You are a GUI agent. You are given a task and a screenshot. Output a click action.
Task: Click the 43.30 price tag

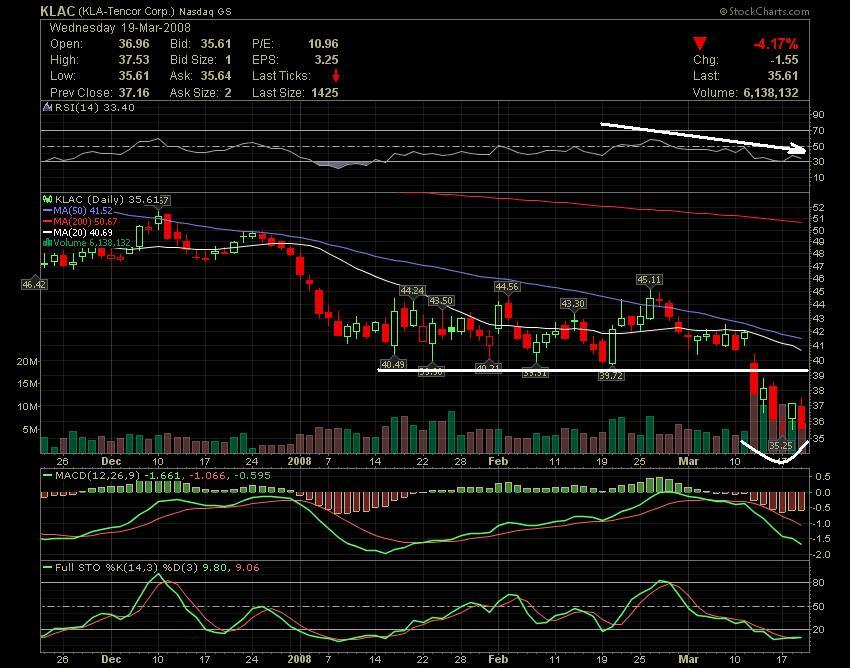(573, 304)
